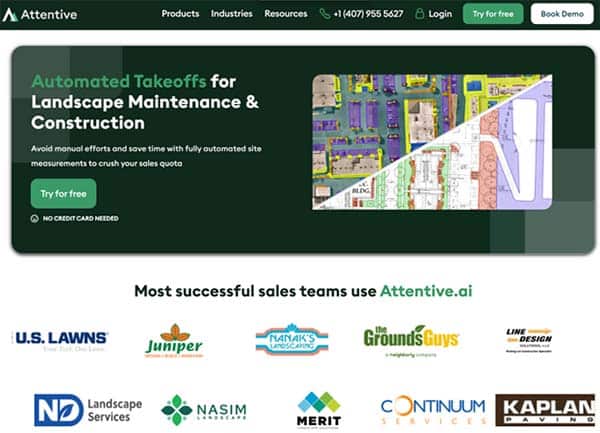
Task: Click the +1 (407) 955 5627 phone number
Action: (368, 14)
